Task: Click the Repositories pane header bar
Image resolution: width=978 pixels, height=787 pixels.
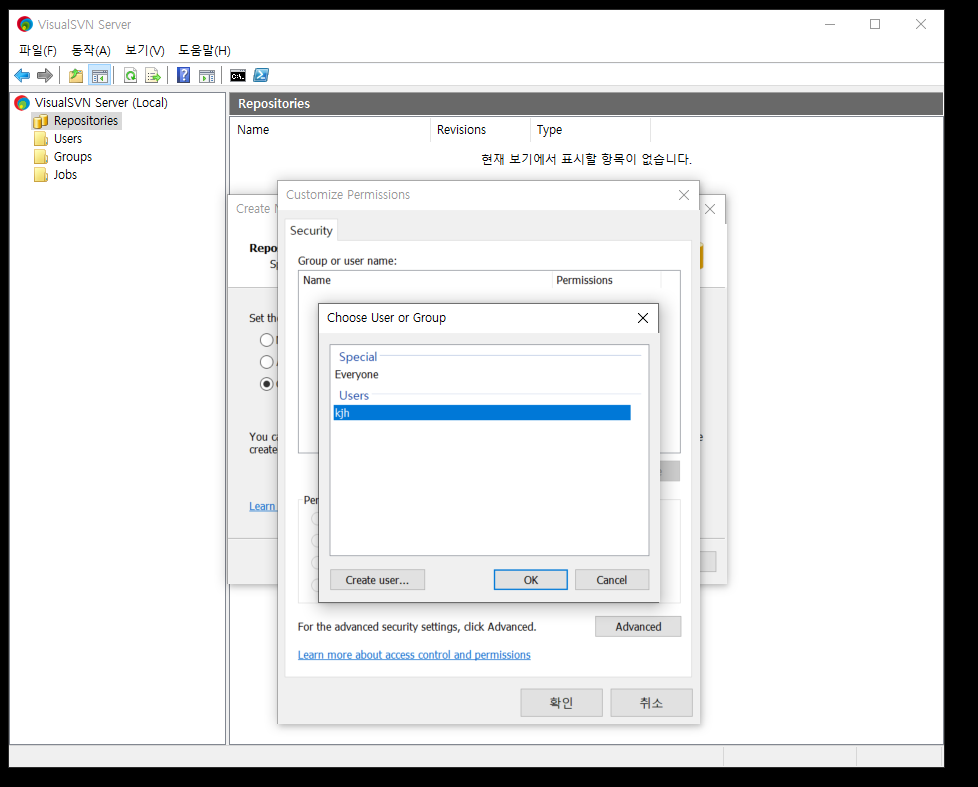Action: [586, 104]
